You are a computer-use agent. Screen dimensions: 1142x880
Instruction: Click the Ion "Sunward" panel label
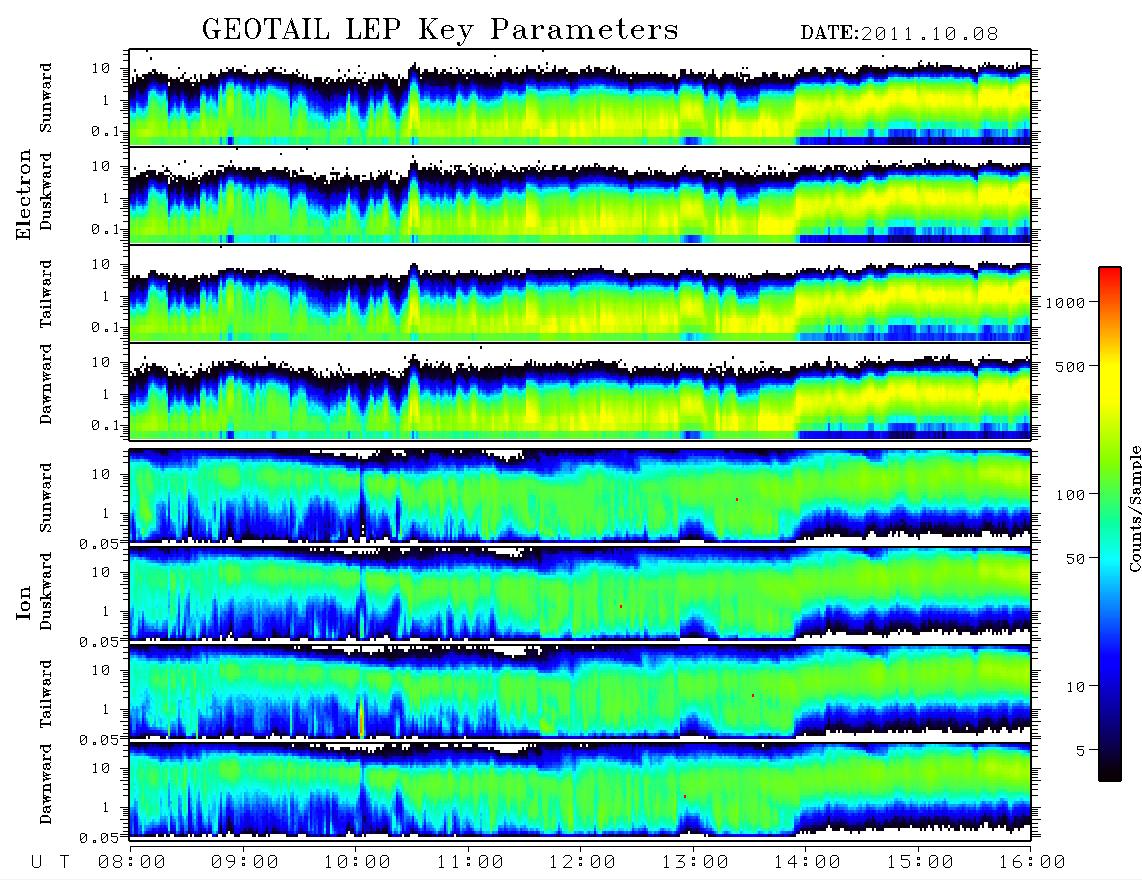point(46,497)
